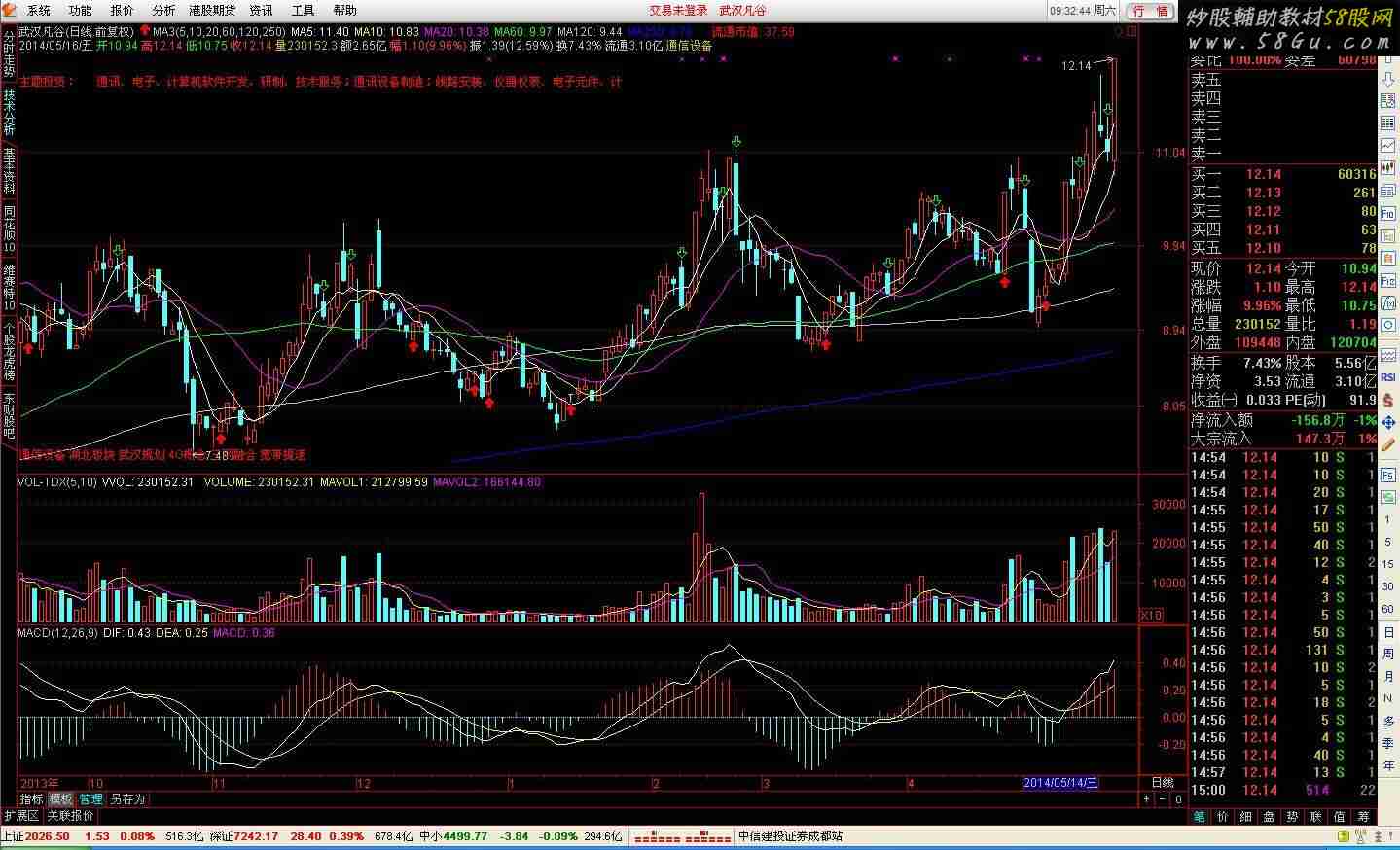The height and width of the screenshot is (850, 1400).
Task: Click the down-arrow icon in right toolbar
Action: coord(1388,78)
